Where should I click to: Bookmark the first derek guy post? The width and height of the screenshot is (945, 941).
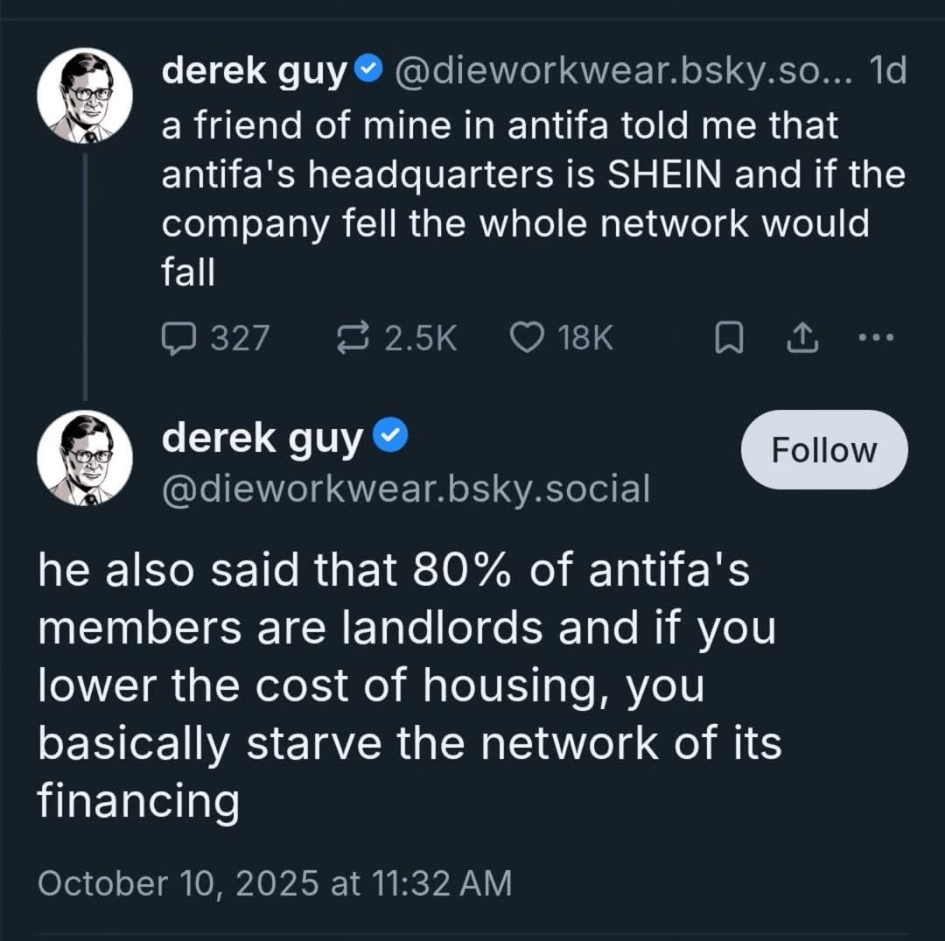[x=730, y=340]
